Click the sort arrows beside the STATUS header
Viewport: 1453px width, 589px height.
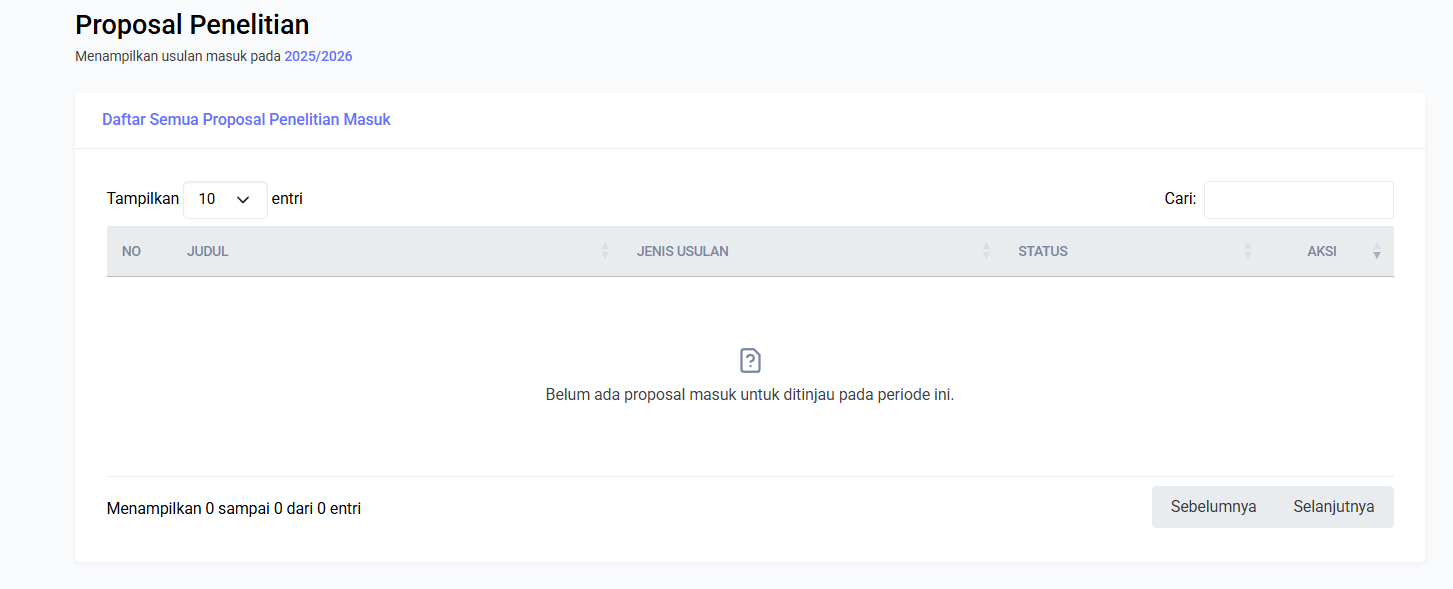(1246, 251)
